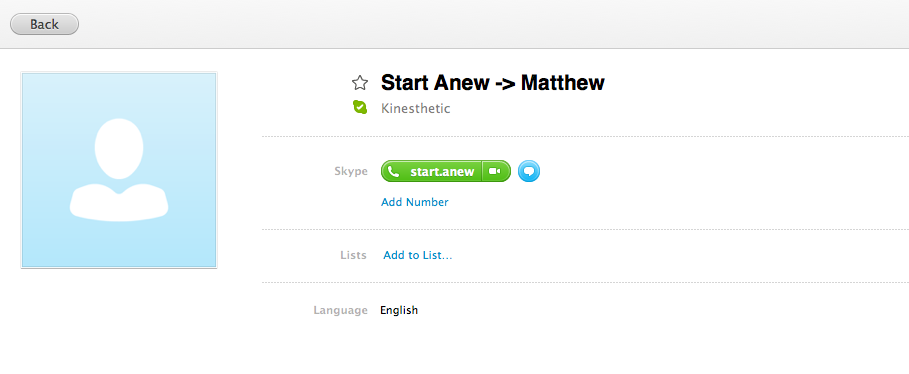The image size is (909, 374).
Task: Start a video call with camera icon
Action: coord(495,171)
